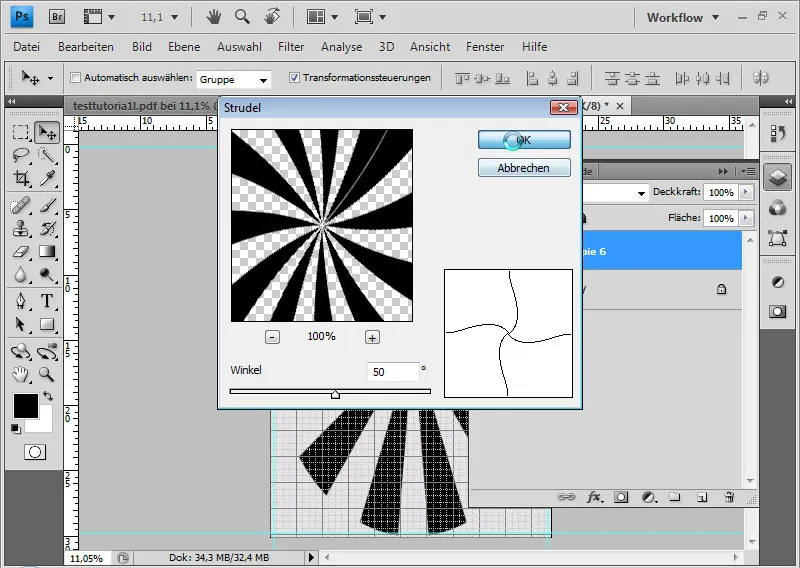Open the Filter menu
Screen dimensions: 800x568
coord(291,47)
